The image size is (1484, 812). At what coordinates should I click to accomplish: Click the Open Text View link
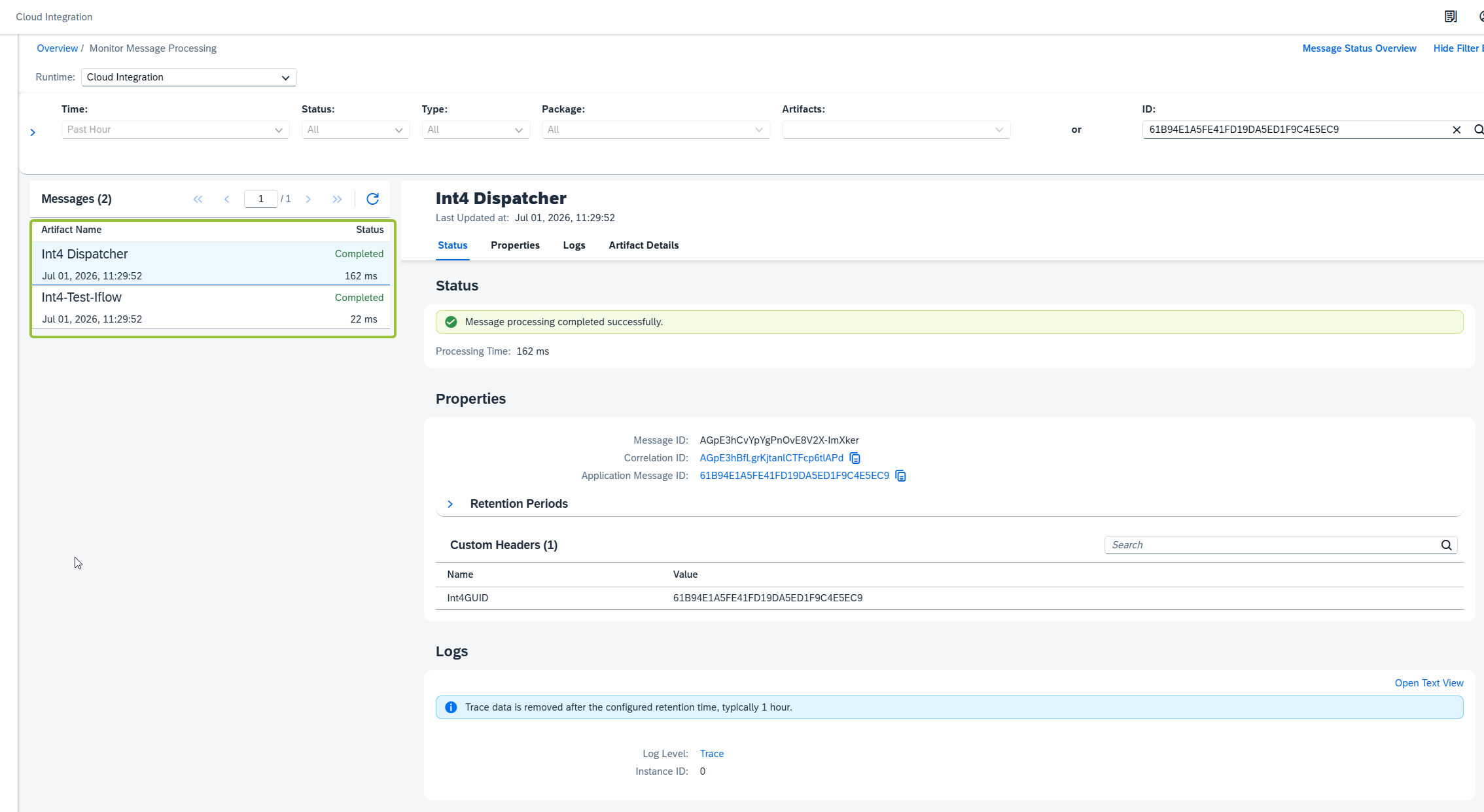pos(1429,683)
